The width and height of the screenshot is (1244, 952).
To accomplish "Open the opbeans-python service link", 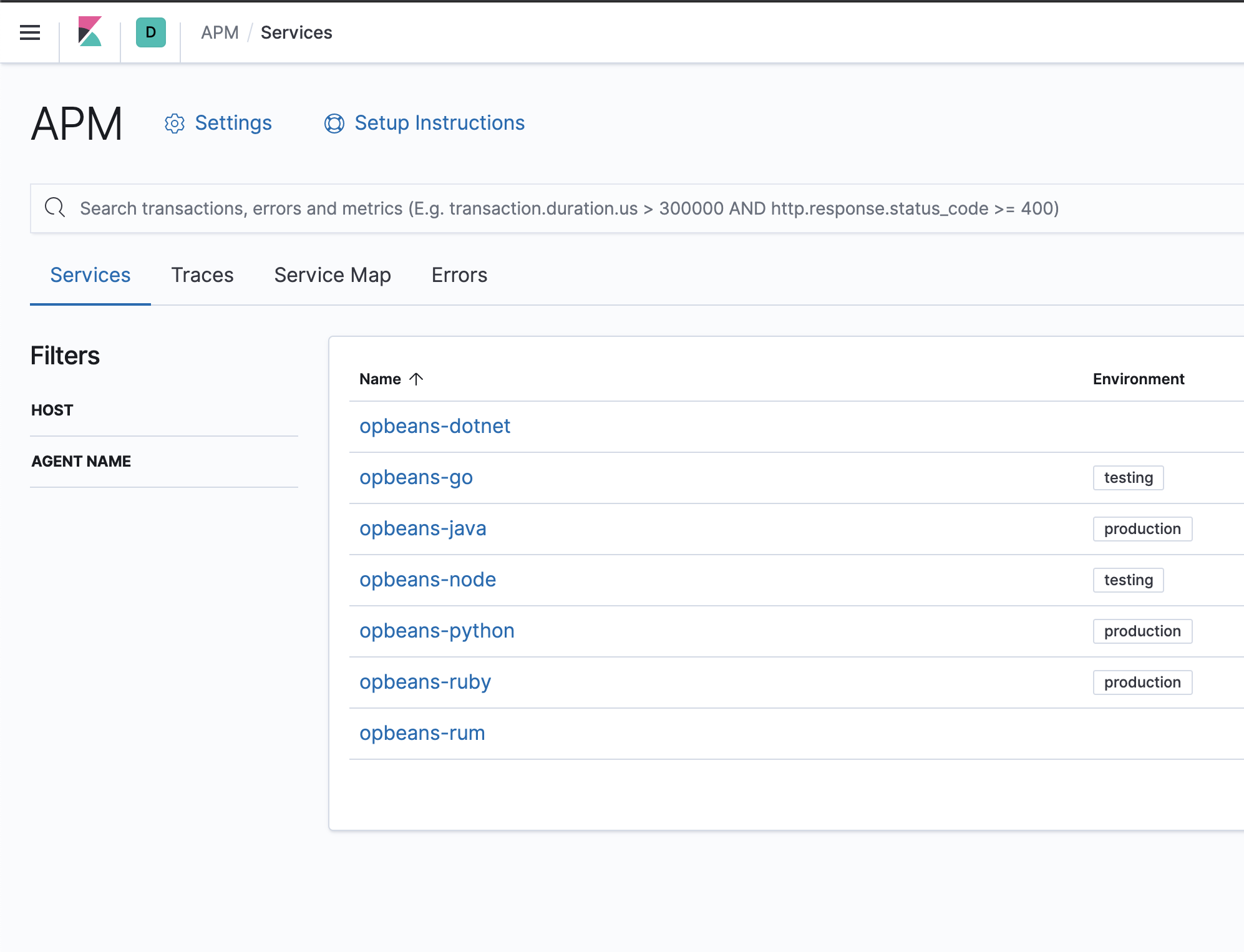I will pyautogui.click(x=437, y=631).
